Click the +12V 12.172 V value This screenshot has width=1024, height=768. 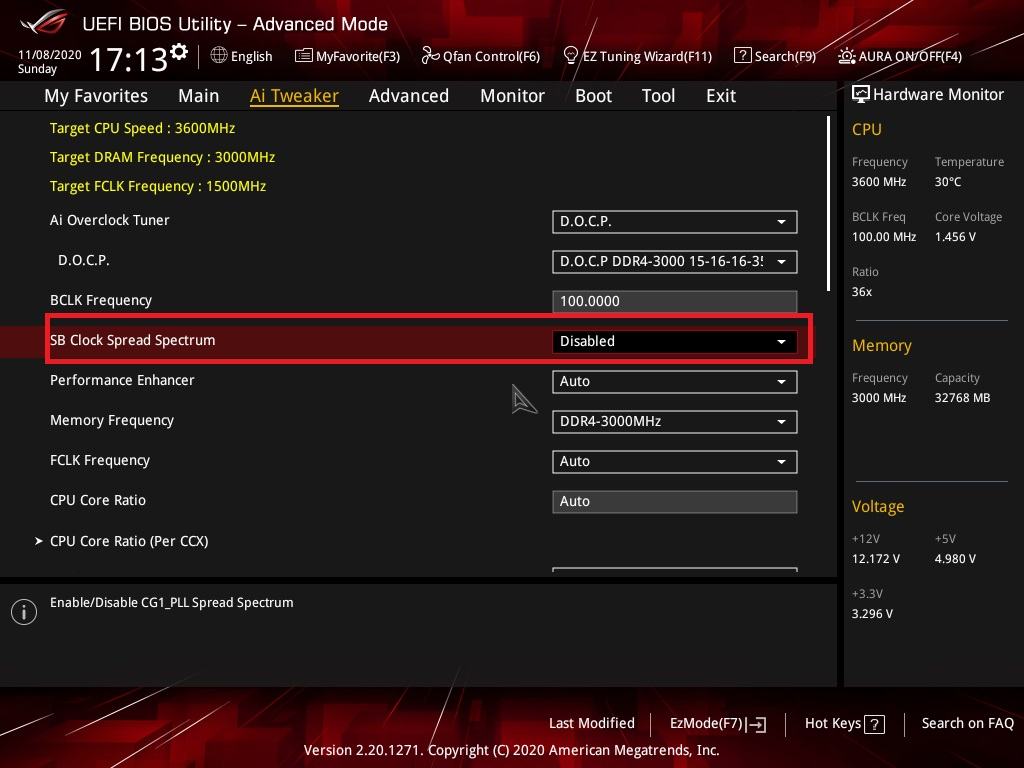pos(876,559)
